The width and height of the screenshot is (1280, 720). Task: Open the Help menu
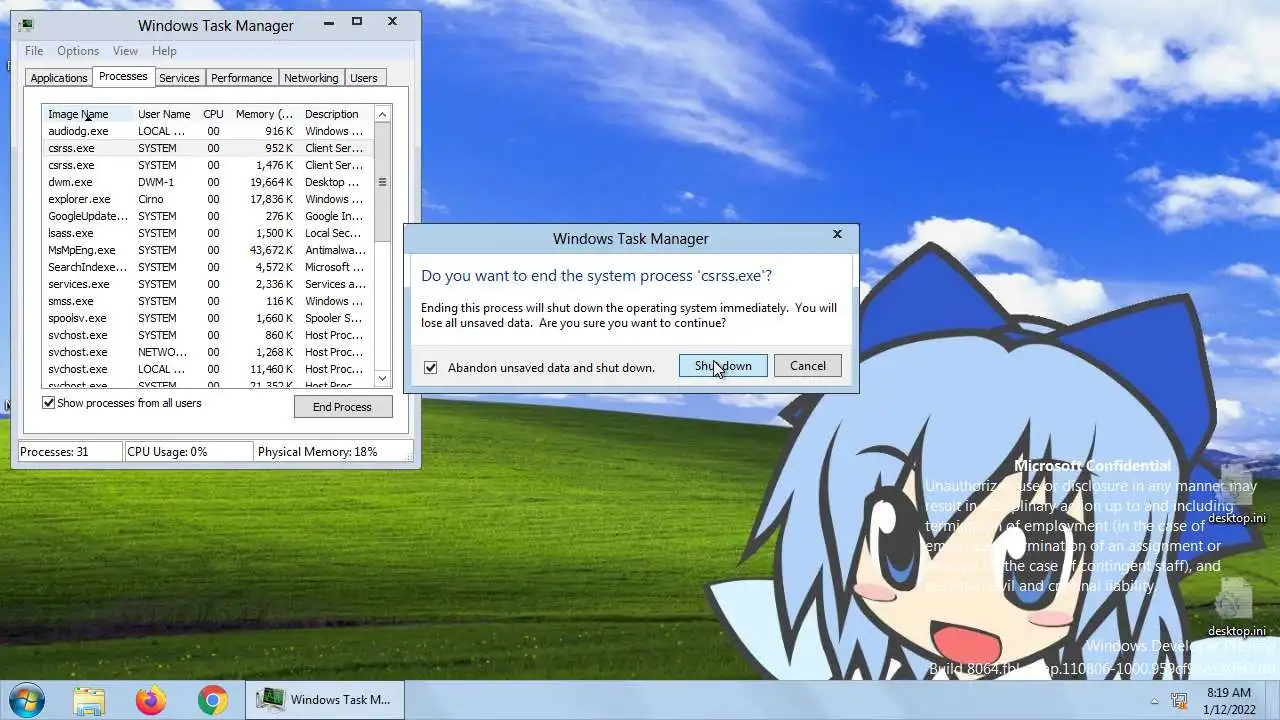pyautogui.click(x=164, y=51)
